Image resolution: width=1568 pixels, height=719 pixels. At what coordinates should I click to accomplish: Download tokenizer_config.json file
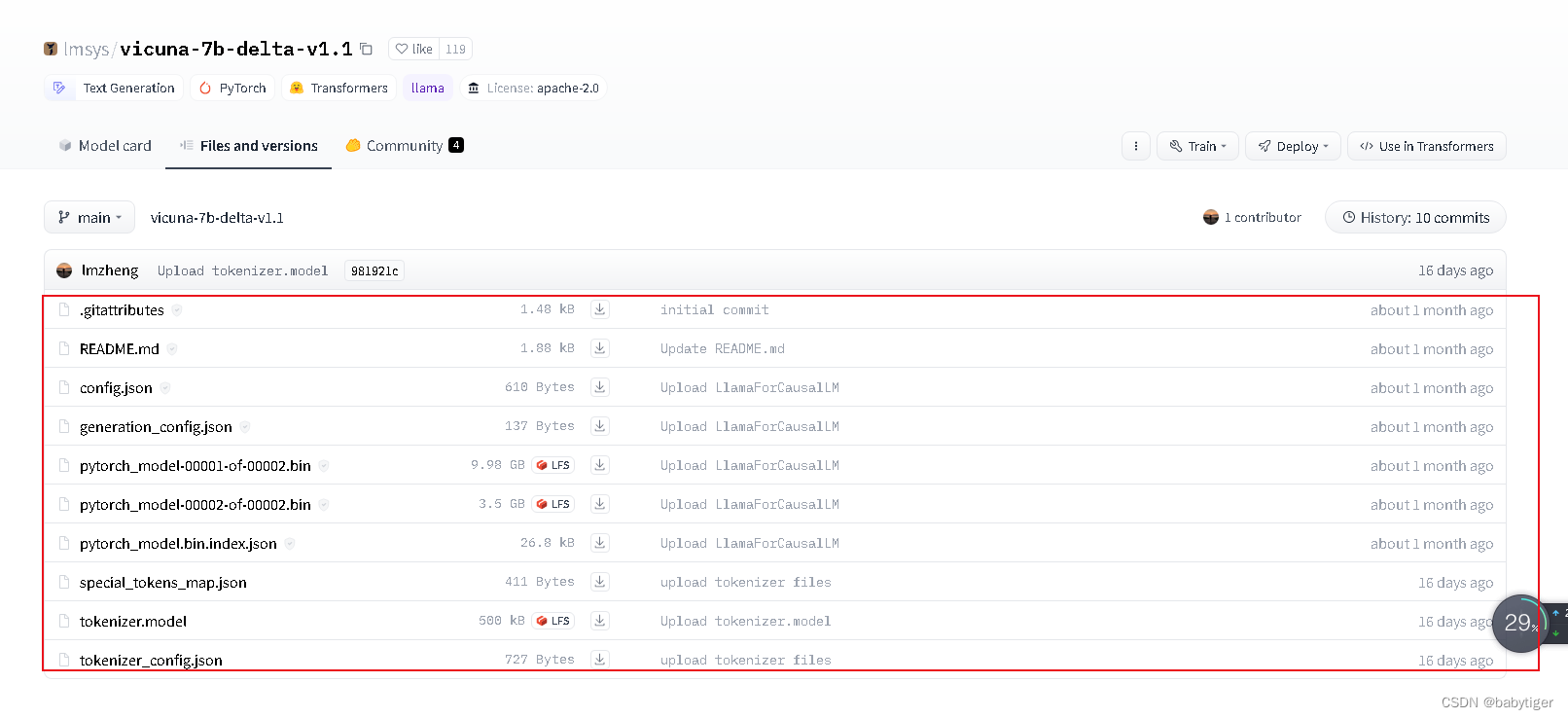click(x=600, y=660)
